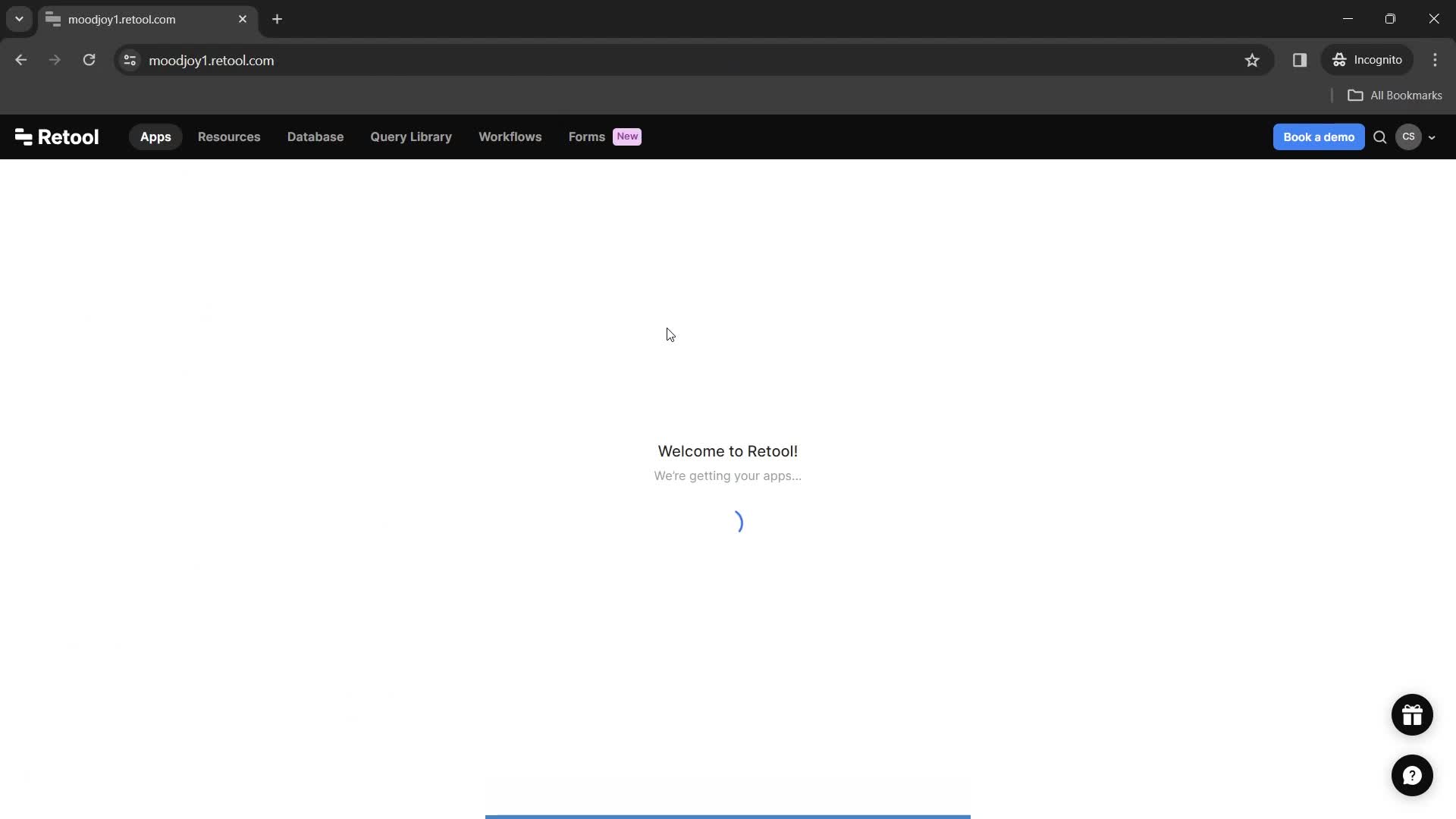Image resolution: width=1456 pixels, height=819 pixels.
Task: Click the user avatar icon
Action: pyautogui.click(x=1408, y=136)
